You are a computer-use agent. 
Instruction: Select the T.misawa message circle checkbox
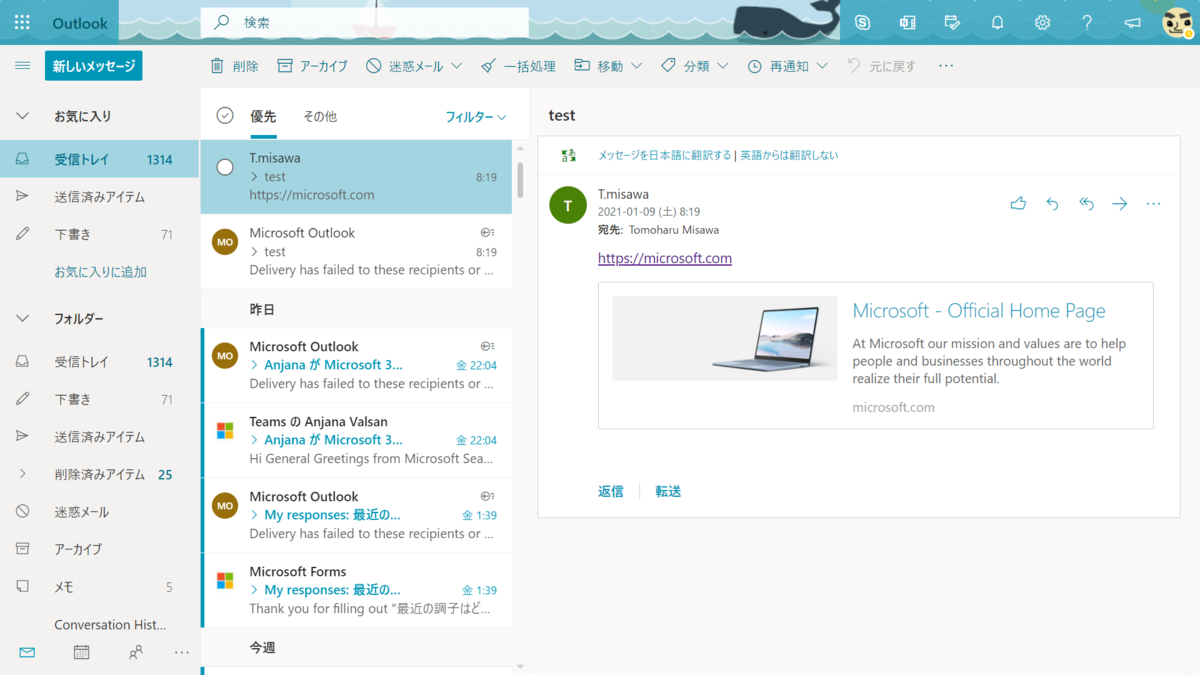point(225,167)
